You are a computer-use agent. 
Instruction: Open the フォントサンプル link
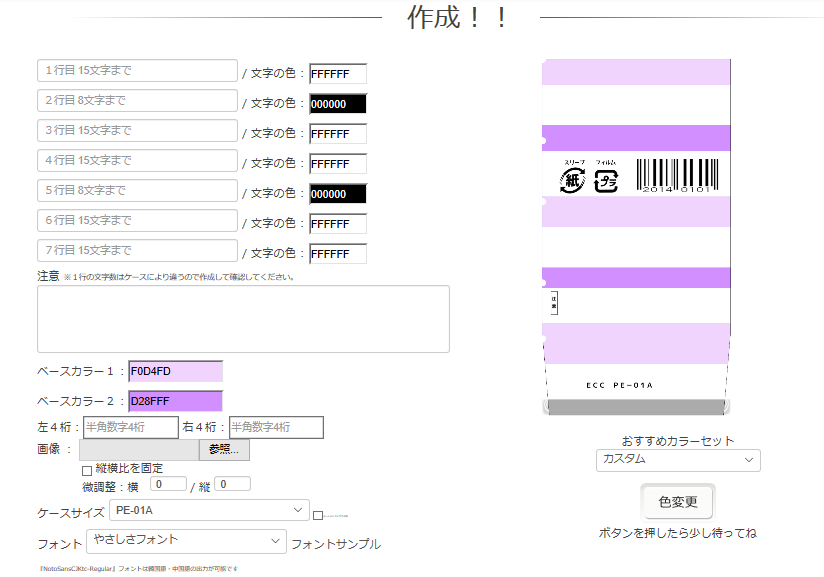point(336,544)
